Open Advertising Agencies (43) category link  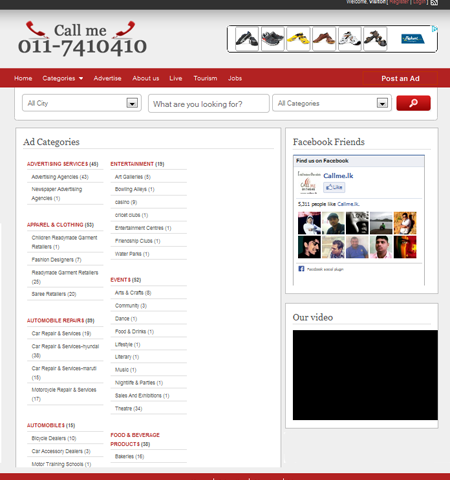(x=60, y=177)
